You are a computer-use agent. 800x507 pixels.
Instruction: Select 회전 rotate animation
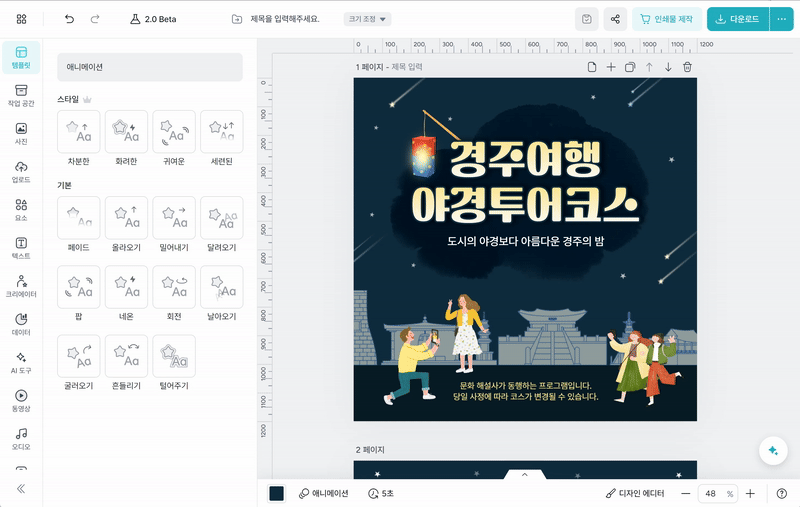point(174,287)
